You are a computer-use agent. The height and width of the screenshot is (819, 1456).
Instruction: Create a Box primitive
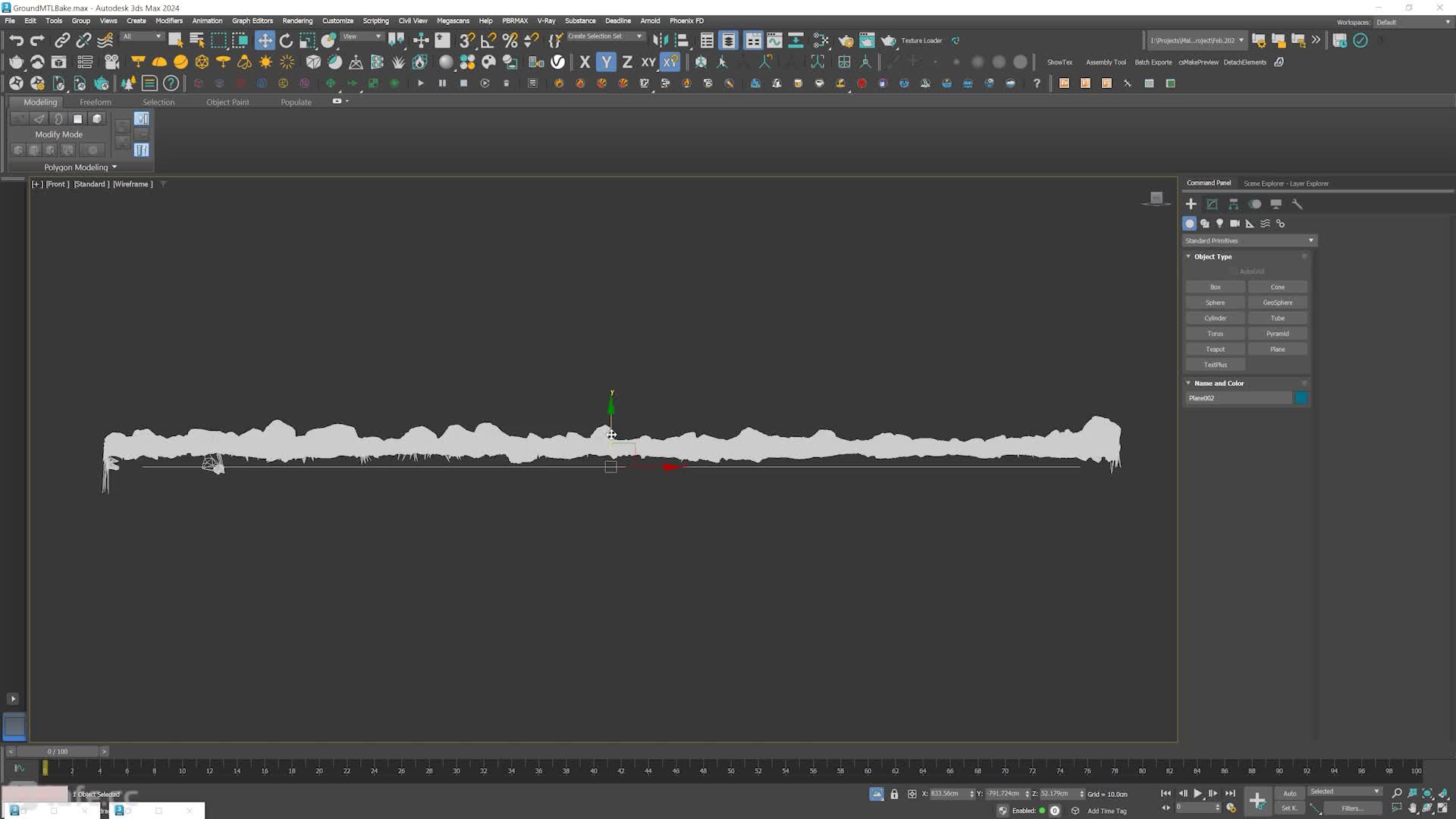pyautogui.click(x=1216, y=287)
